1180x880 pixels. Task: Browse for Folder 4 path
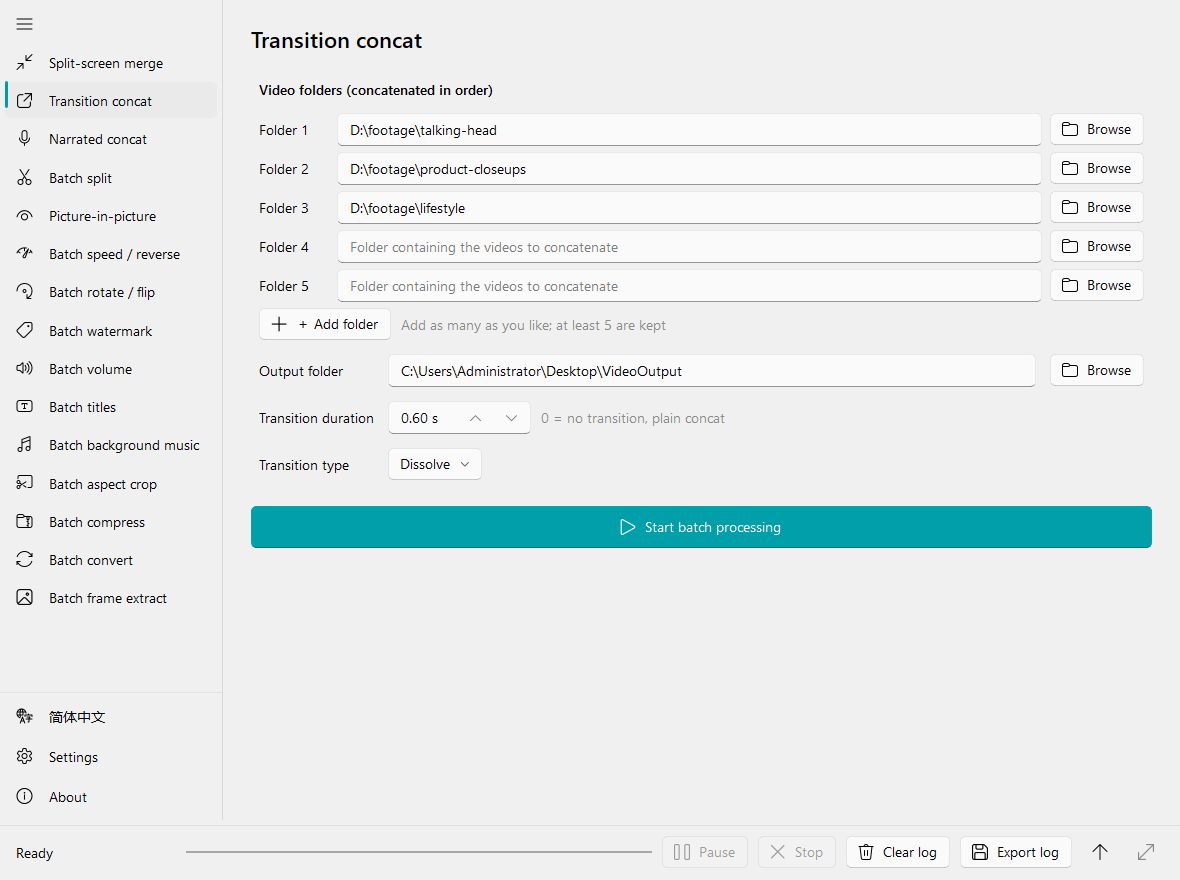coord(1096,246)
